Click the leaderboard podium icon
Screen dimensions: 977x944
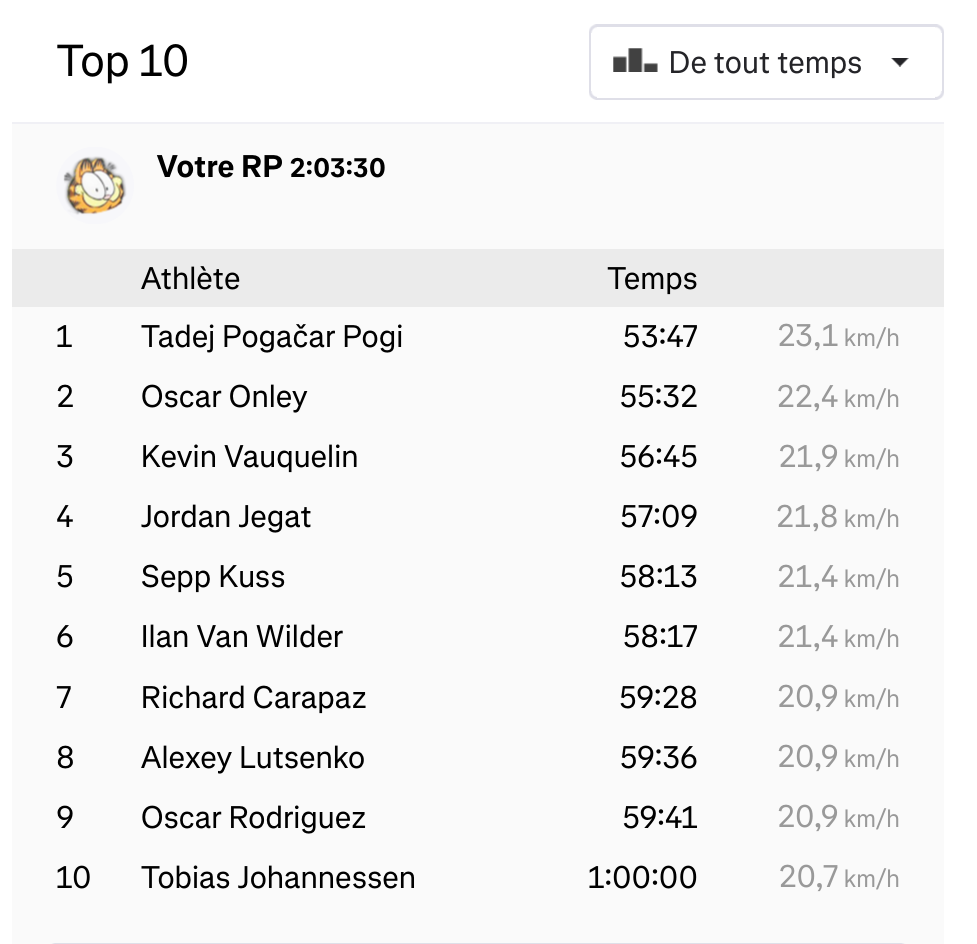pyautogui.click(x=635, y=61)
